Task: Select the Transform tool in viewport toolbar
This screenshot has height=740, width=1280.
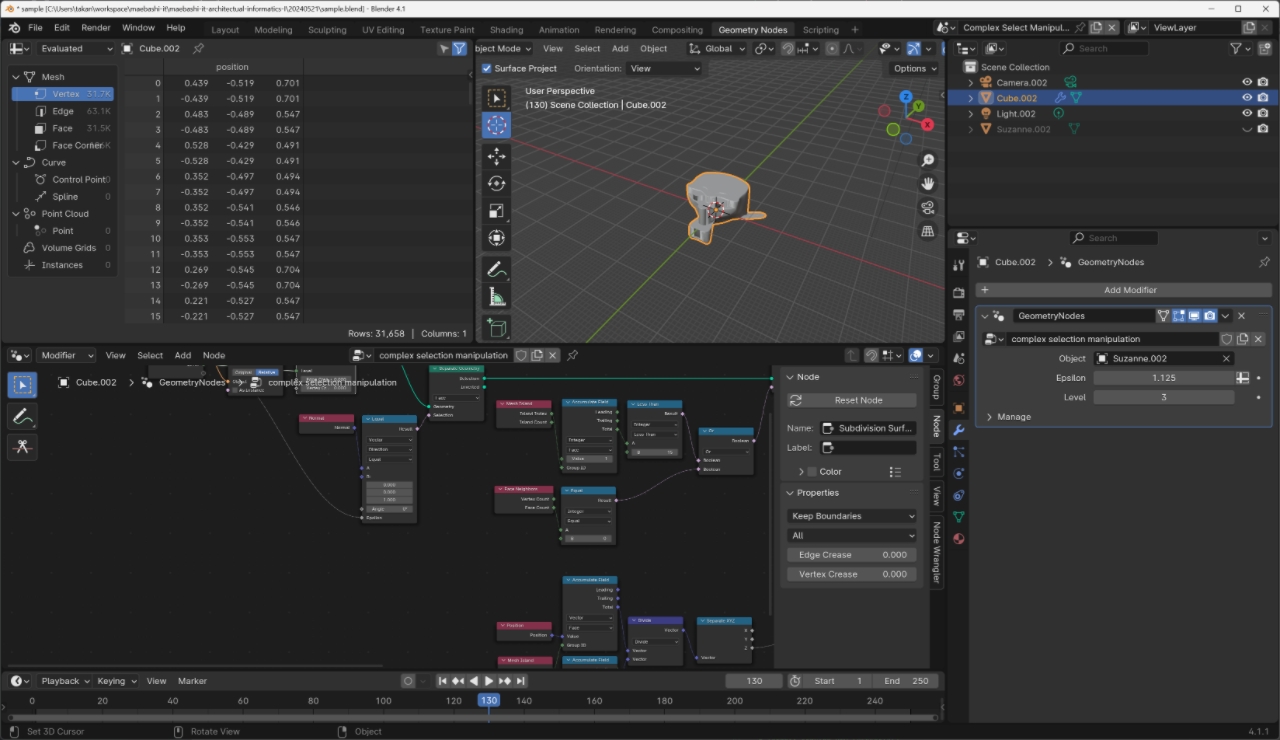Action: 497,238
